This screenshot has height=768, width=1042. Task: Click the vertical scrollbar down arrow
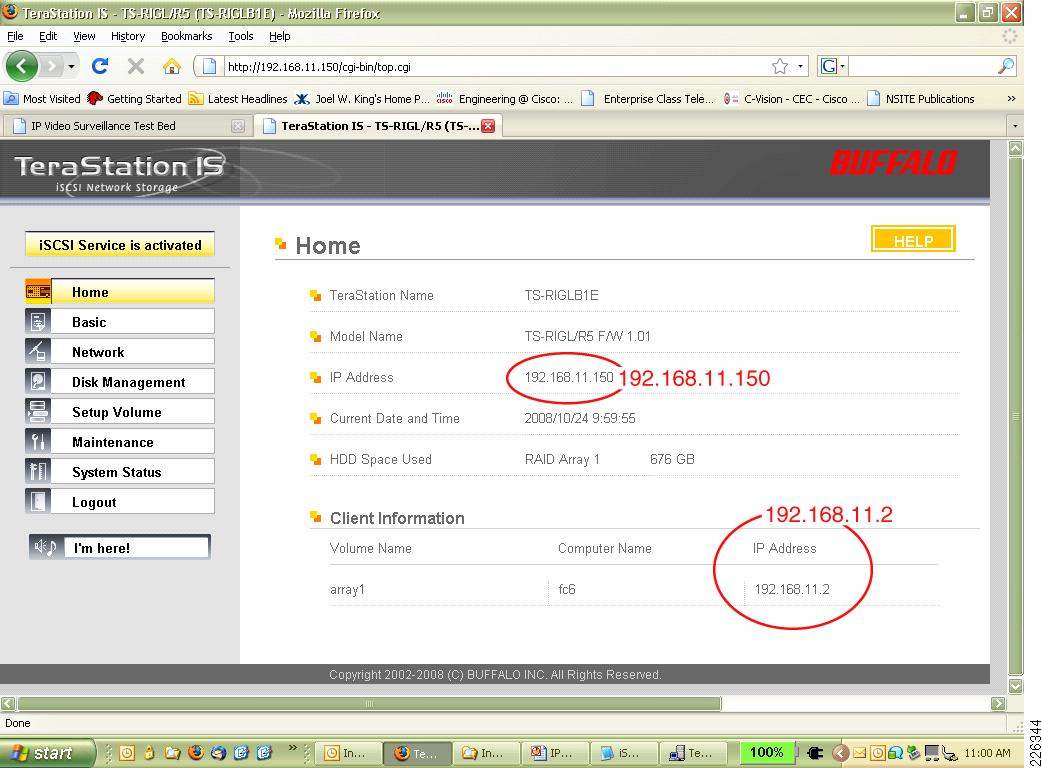click(1015, 686)
